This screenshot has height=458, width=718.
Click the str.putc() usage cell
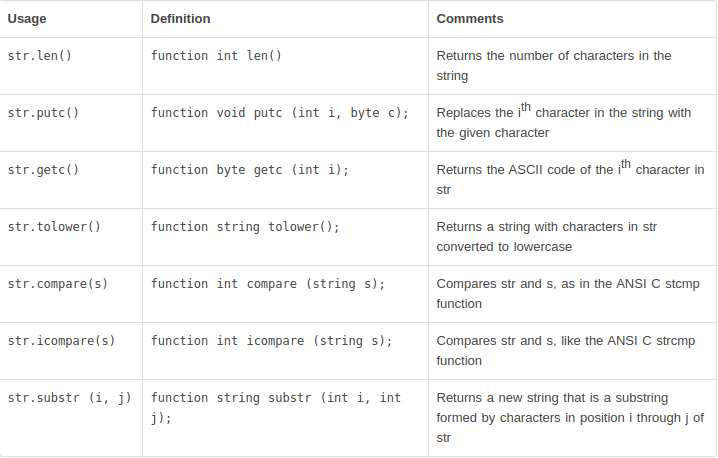(43, 113)
